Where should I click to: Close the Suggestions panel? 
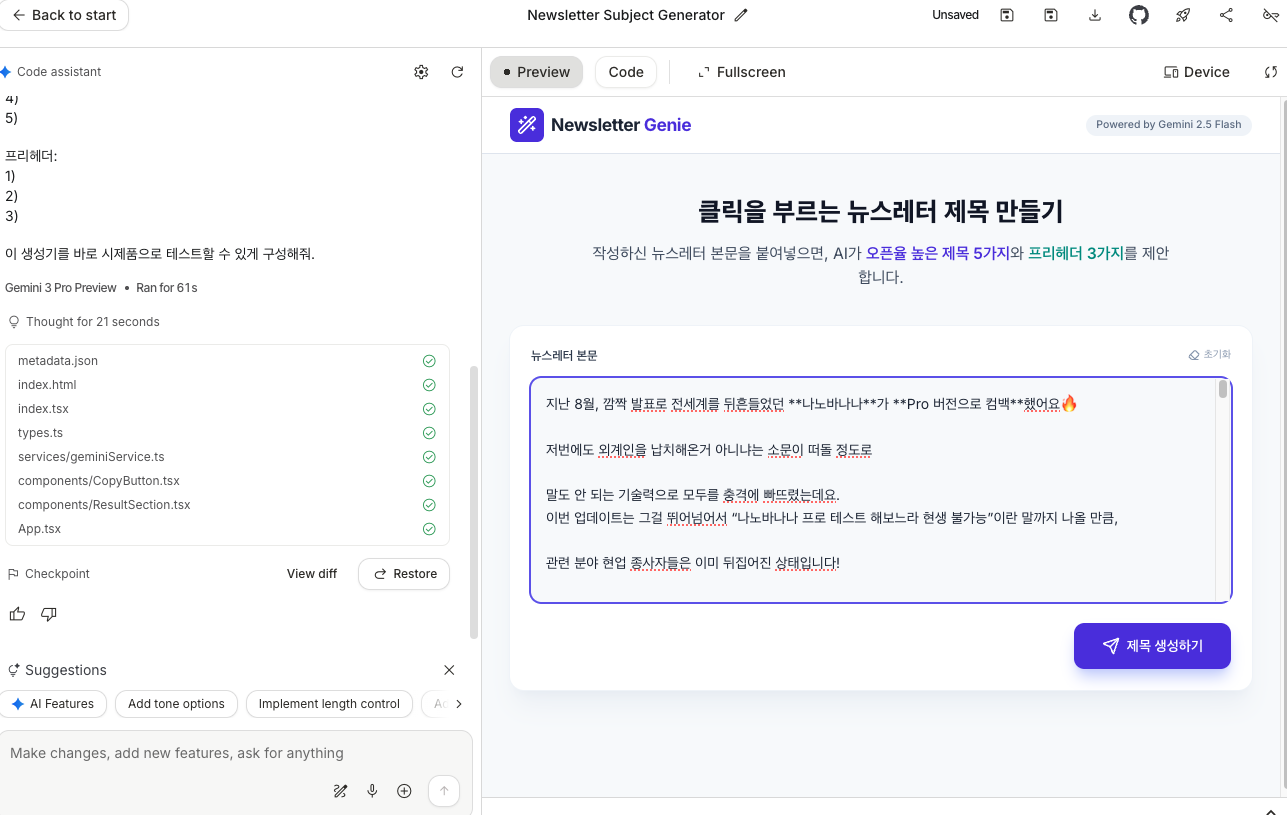(x=449, y=670)
